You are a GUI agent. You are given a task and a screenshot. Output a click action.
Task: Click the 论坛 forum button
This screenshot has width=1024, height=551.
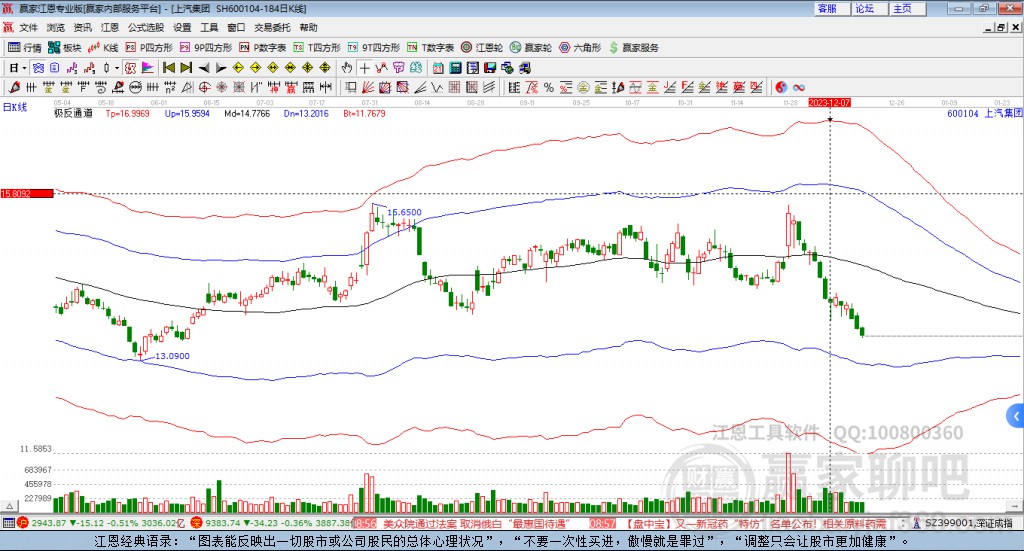click(x=870, y=8)
